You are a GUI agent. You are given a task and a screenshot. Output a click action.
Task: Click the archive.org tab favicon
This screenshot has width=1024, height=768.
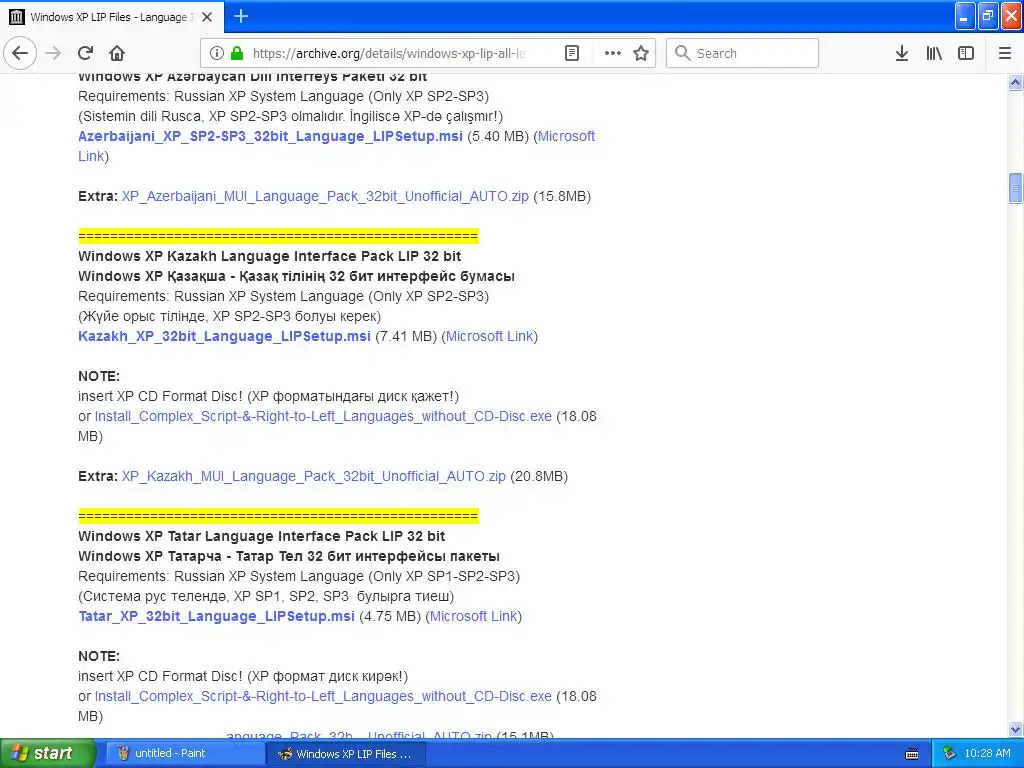coord(17,17)
